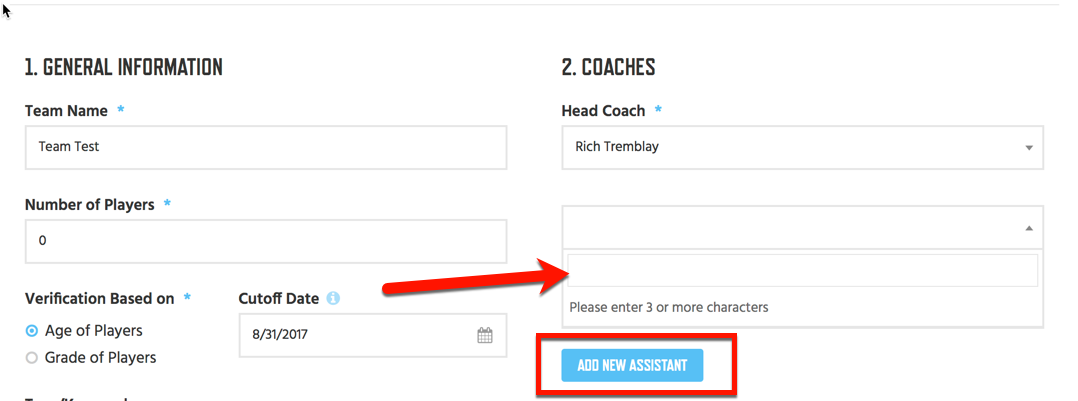Click the assistant coach search box
Screen dimensions: 1078x401
pos(802,270)
